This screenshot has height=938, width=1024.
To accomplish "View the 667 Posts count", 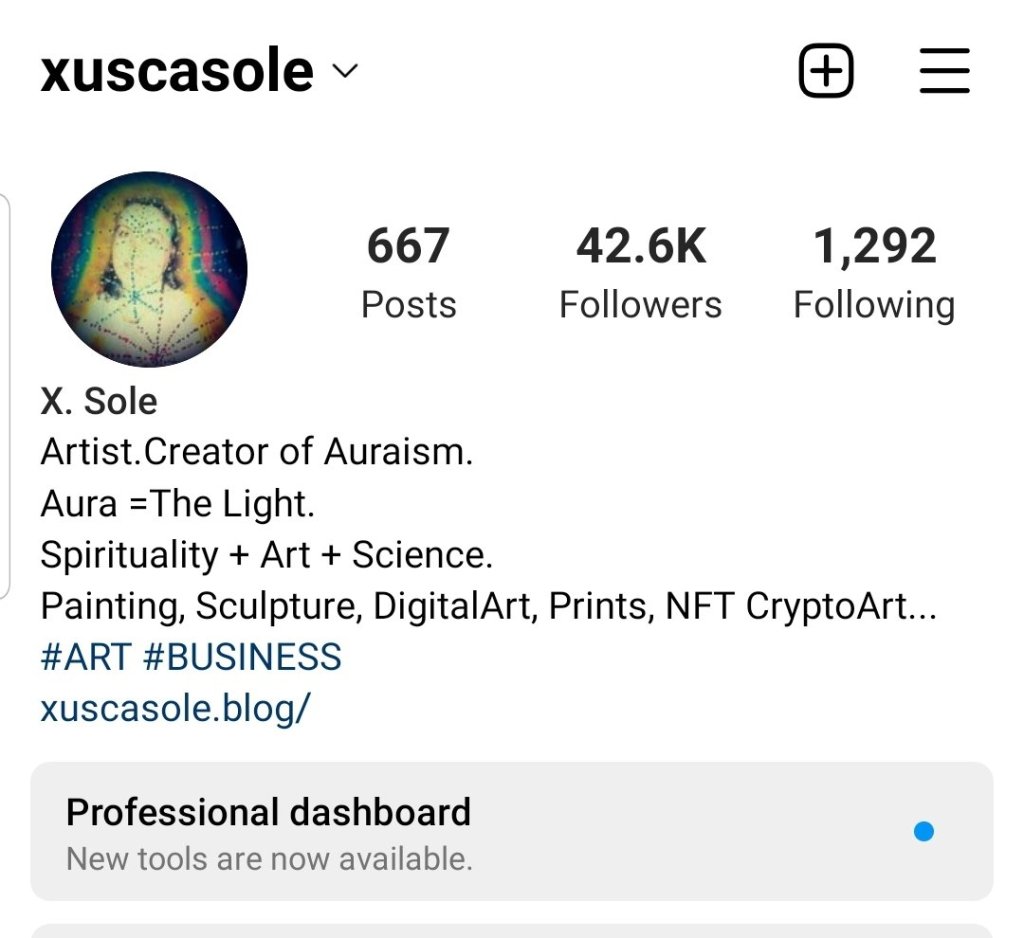I will 408,272.
